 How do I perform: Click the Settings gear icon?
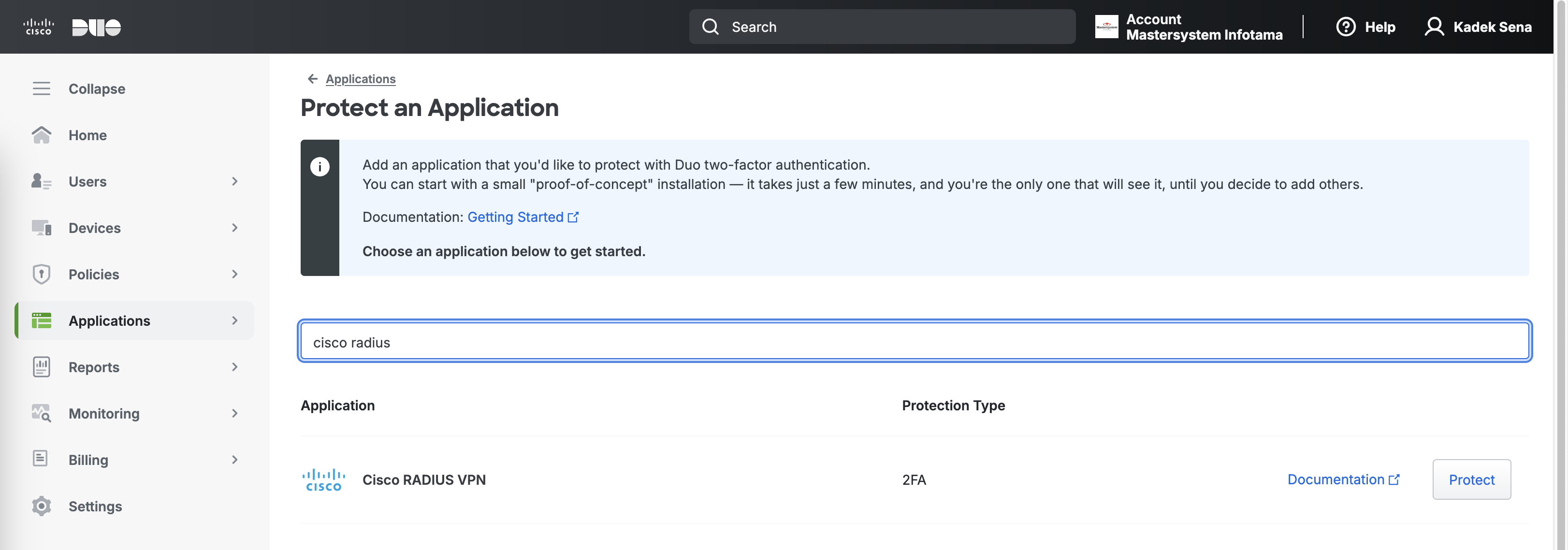[41, 506]
